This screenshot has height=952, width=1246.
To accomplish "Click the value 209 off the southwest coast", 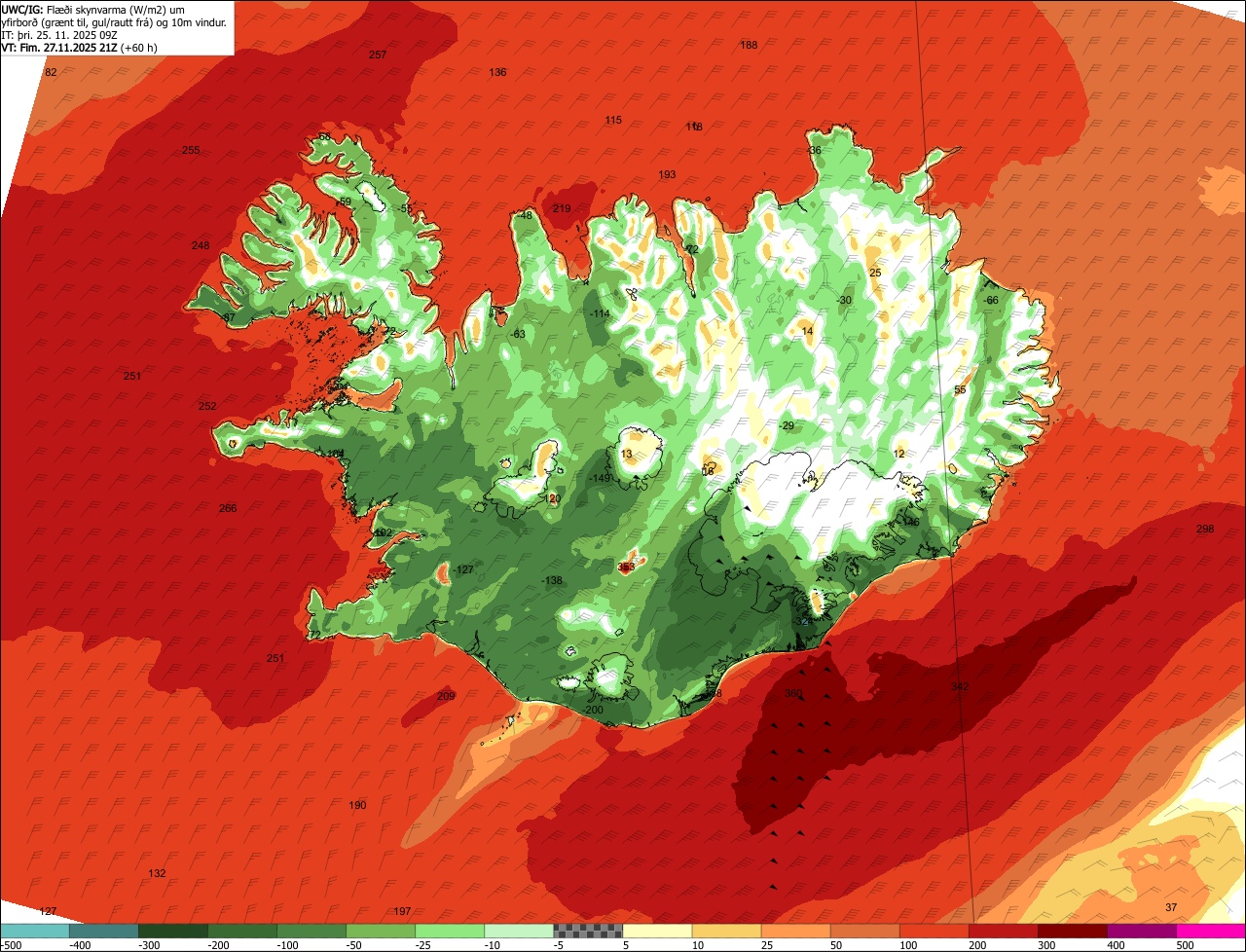I will [446, 696].
